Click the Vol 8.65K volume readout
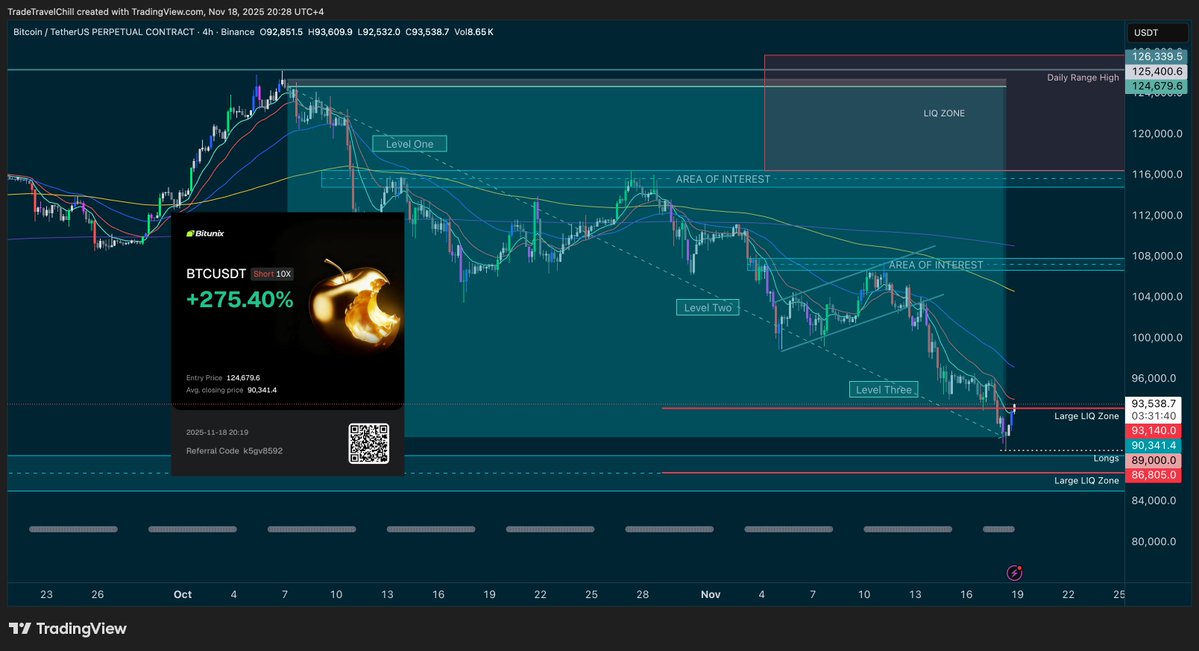 (474, 32)
